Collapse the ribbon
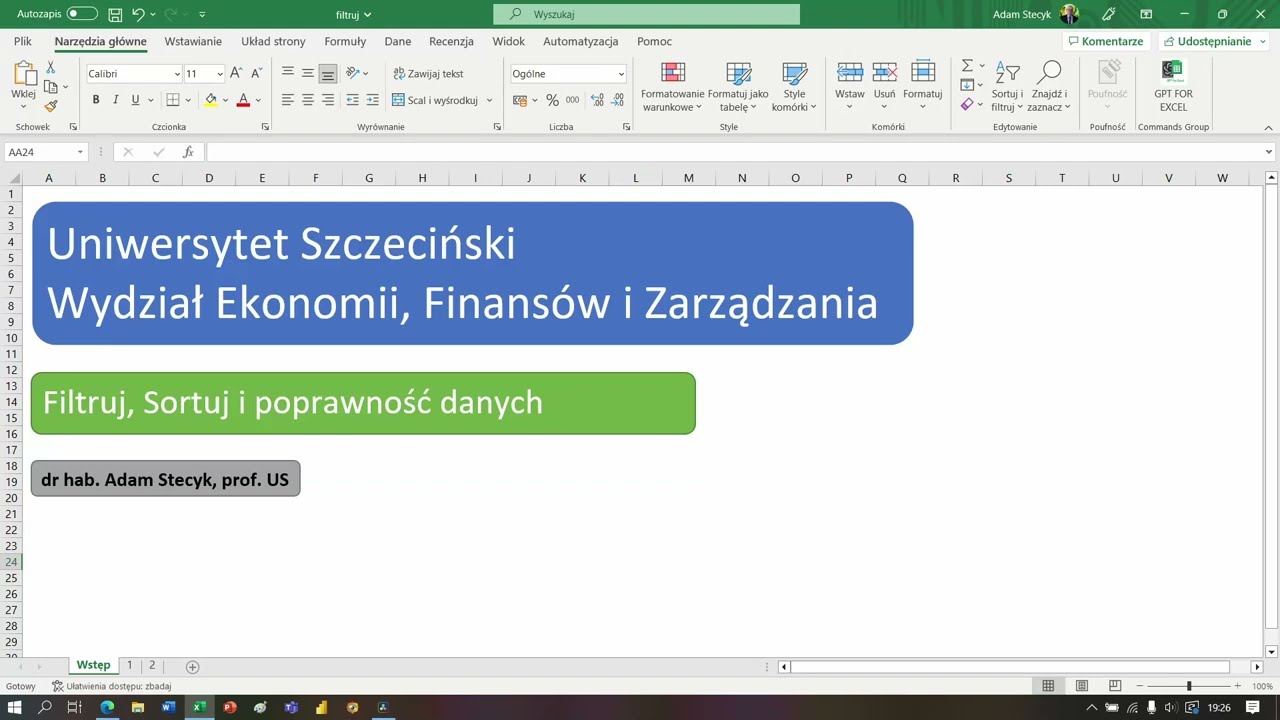This screenshot has width=1280, height=720. coord(1269,127)
